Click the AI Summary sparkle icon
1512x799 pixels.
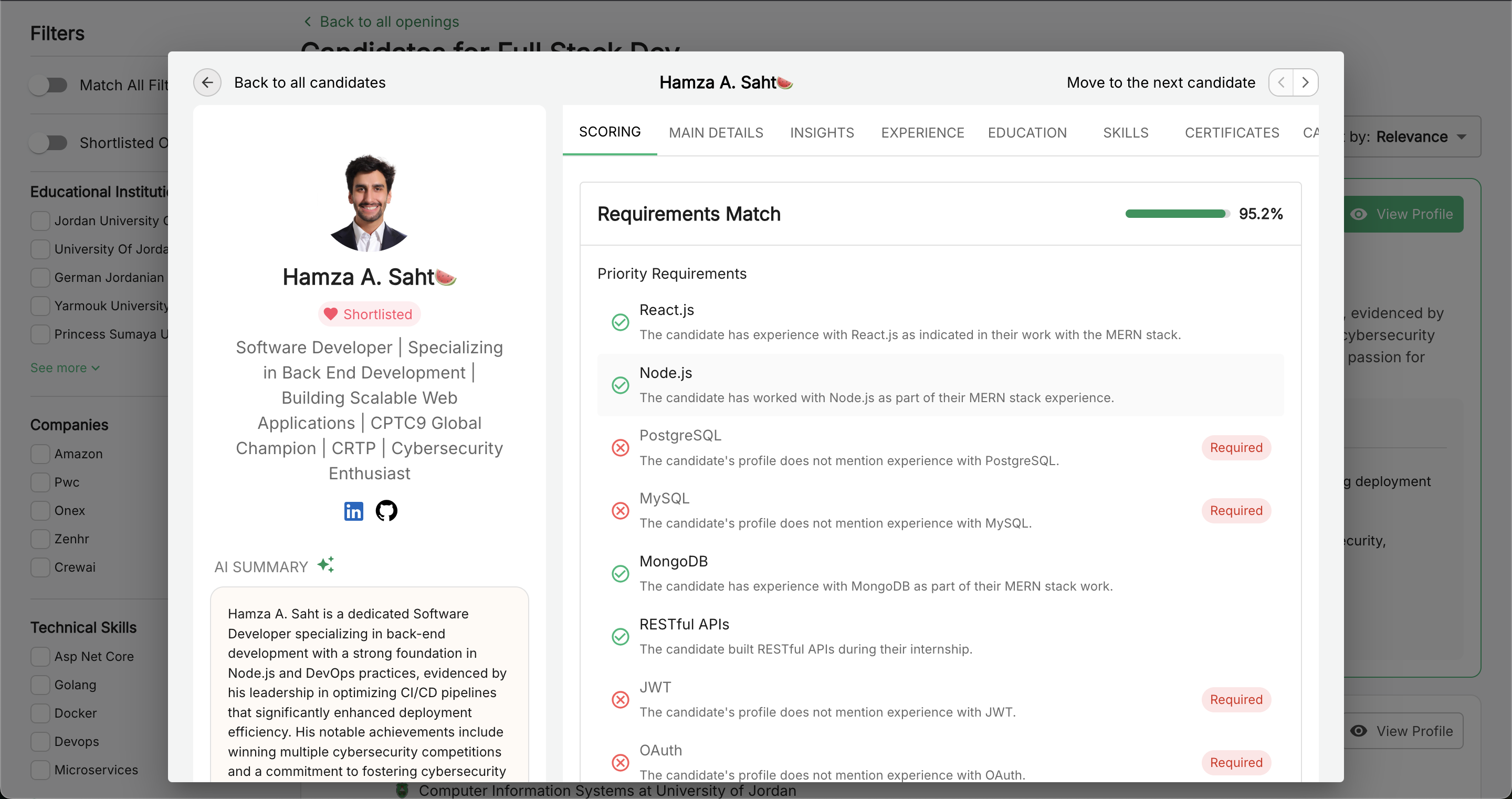tap(325, 565)
